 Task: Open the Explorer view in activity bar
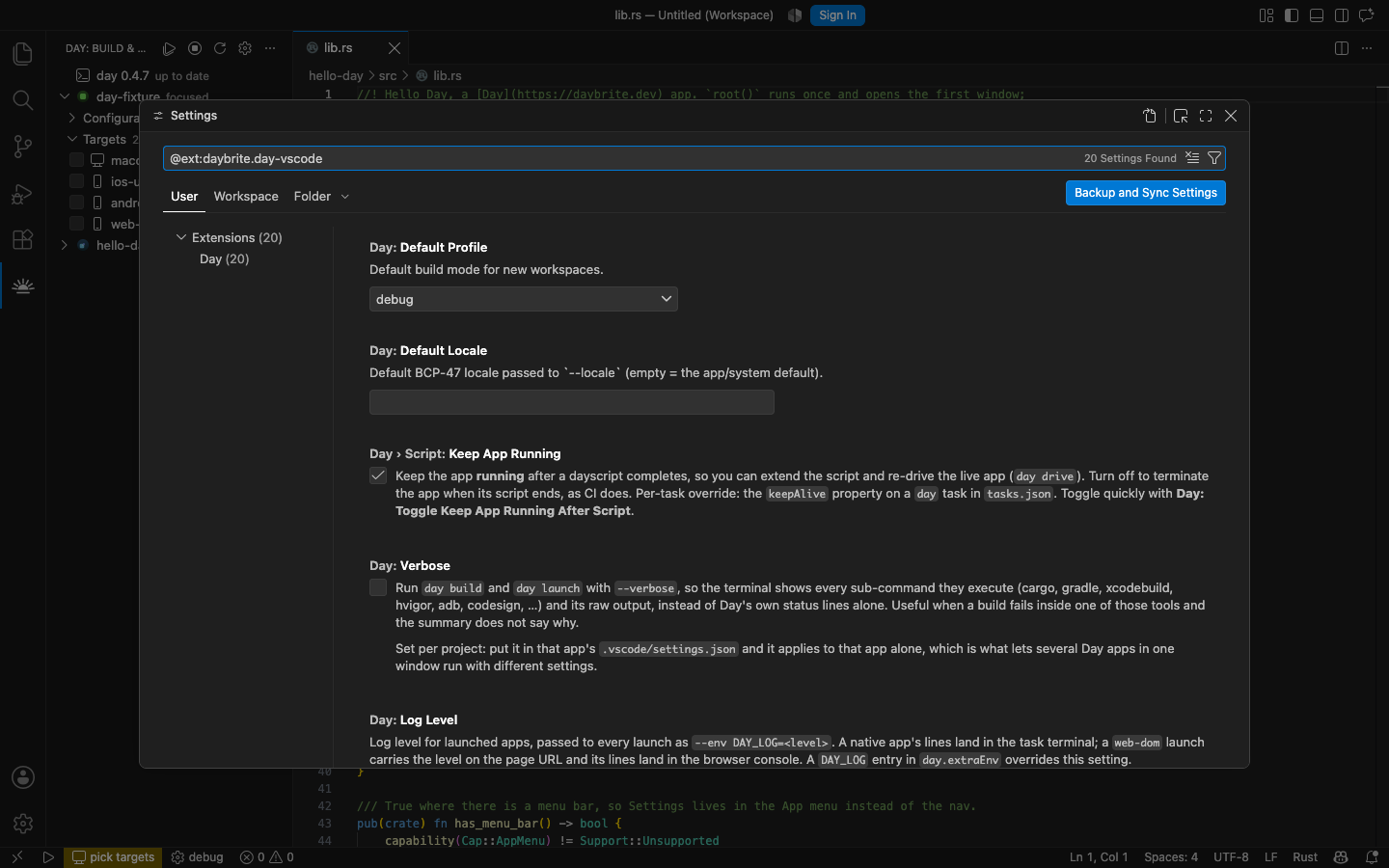click(x=23, y=54)
